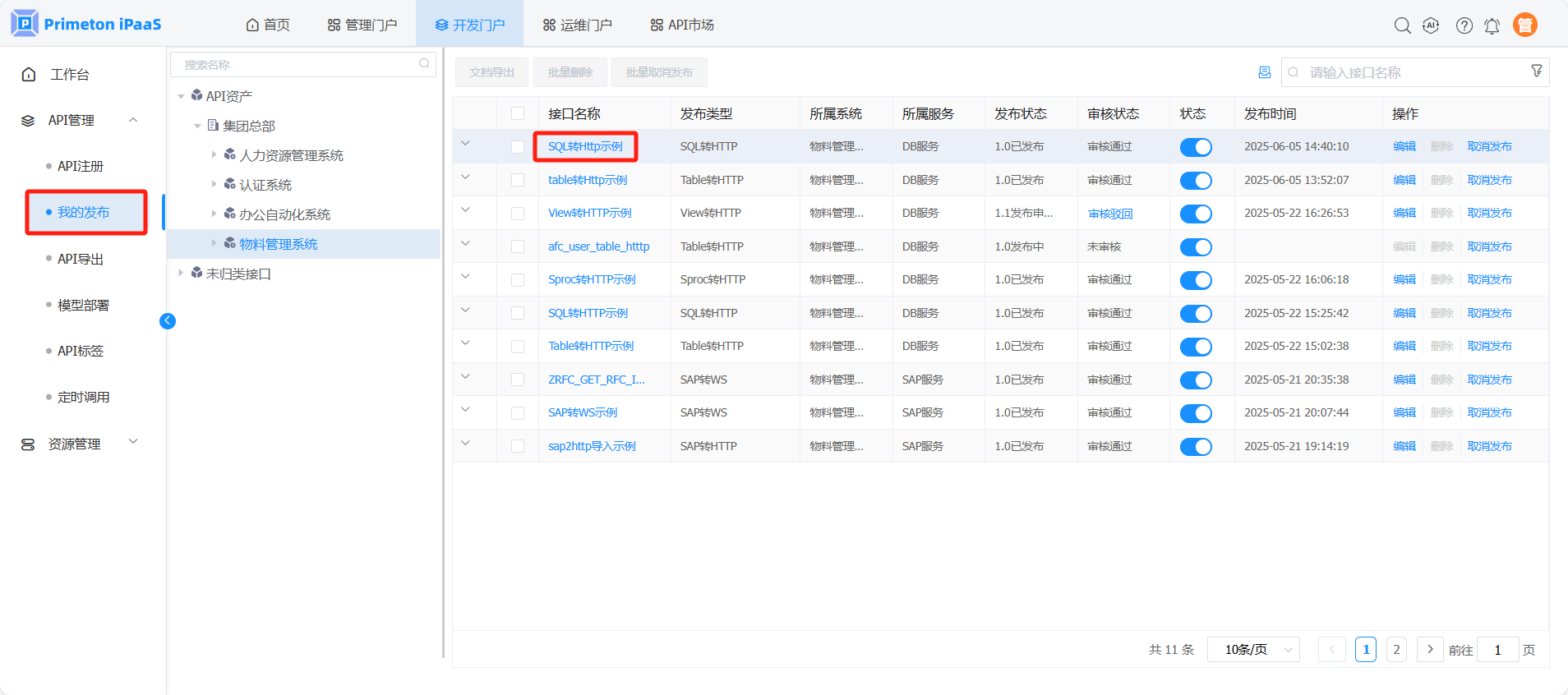This screenshot has width=1568, height=695.
Task: Disable the status toggle for SQL转Http示例
Action: (x=1196, y=147)
